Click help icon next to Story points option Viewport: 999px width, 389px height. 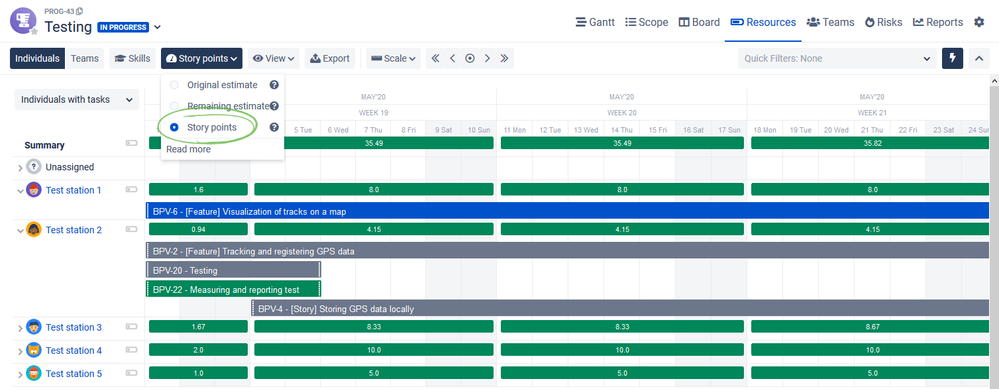[x=274, y=127]
